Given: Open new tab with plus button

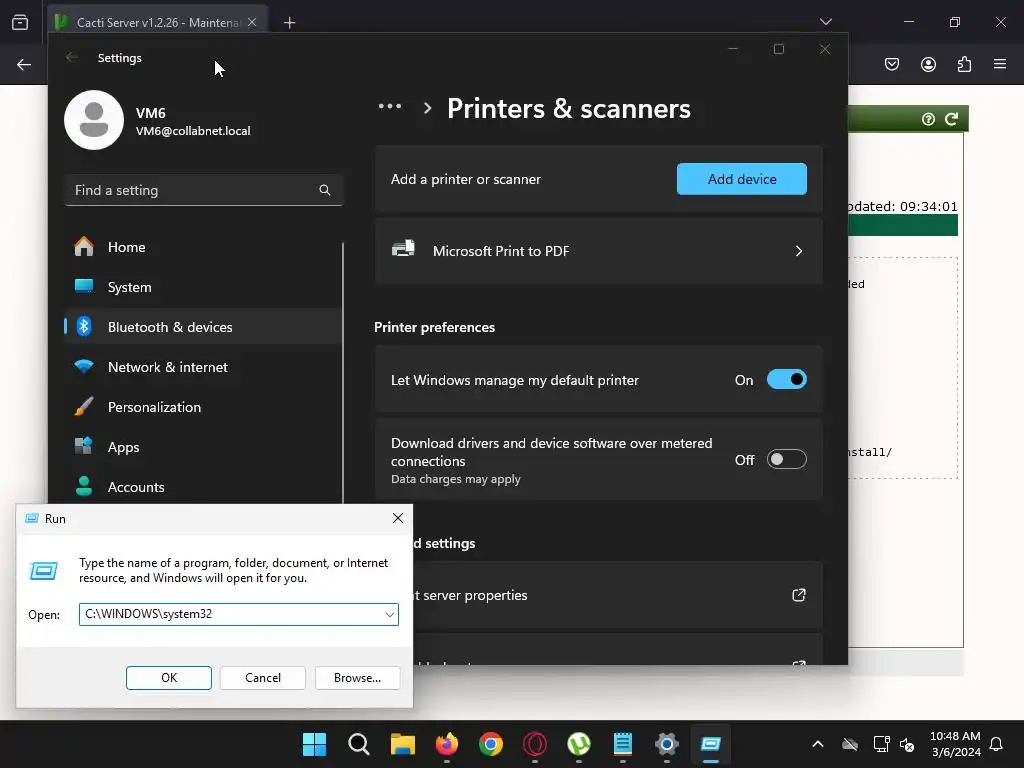Looking at the screenshot, I should 289,23.
